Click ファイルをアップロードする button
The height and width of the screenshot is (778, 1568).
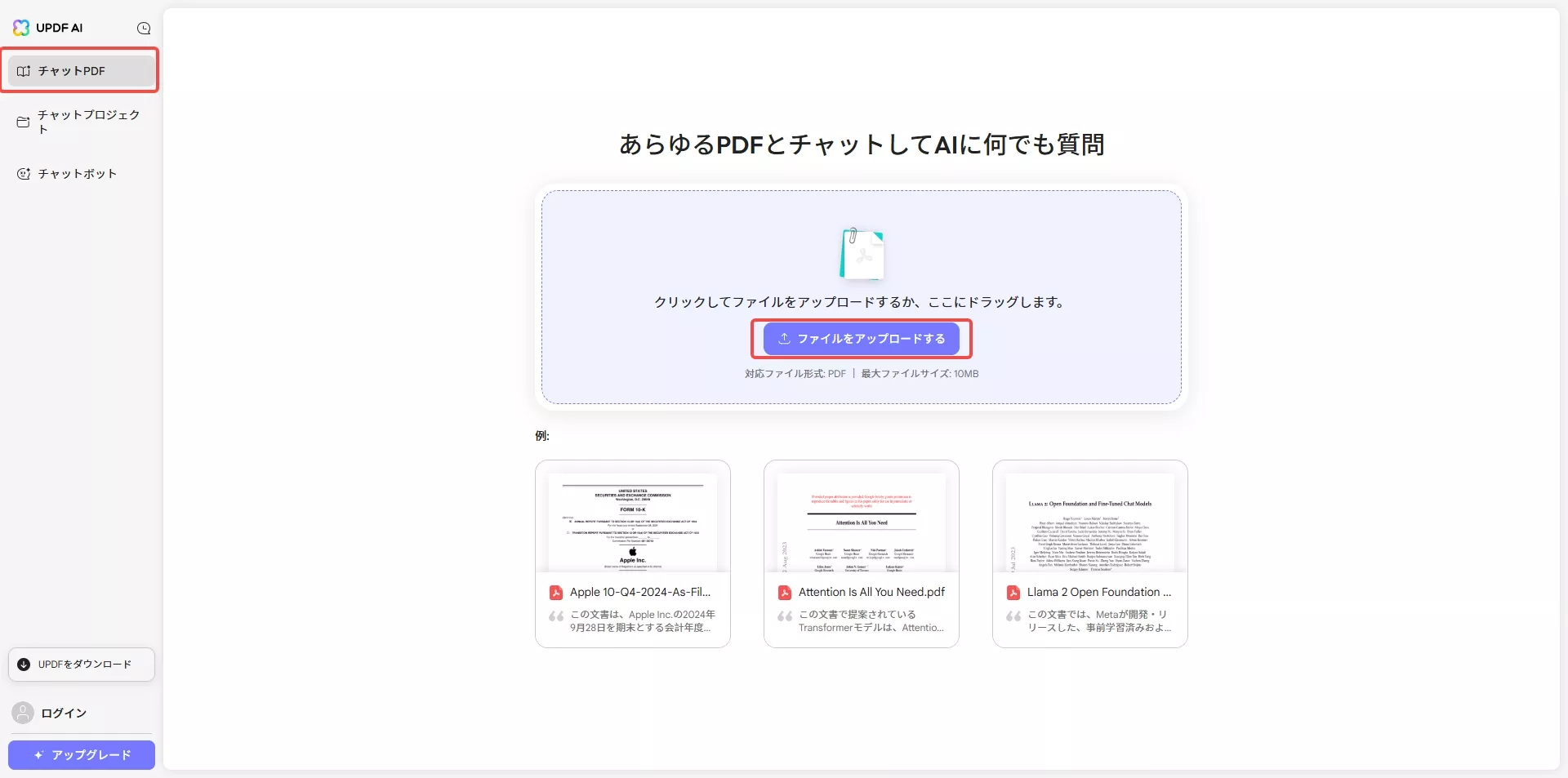[862, 339]
